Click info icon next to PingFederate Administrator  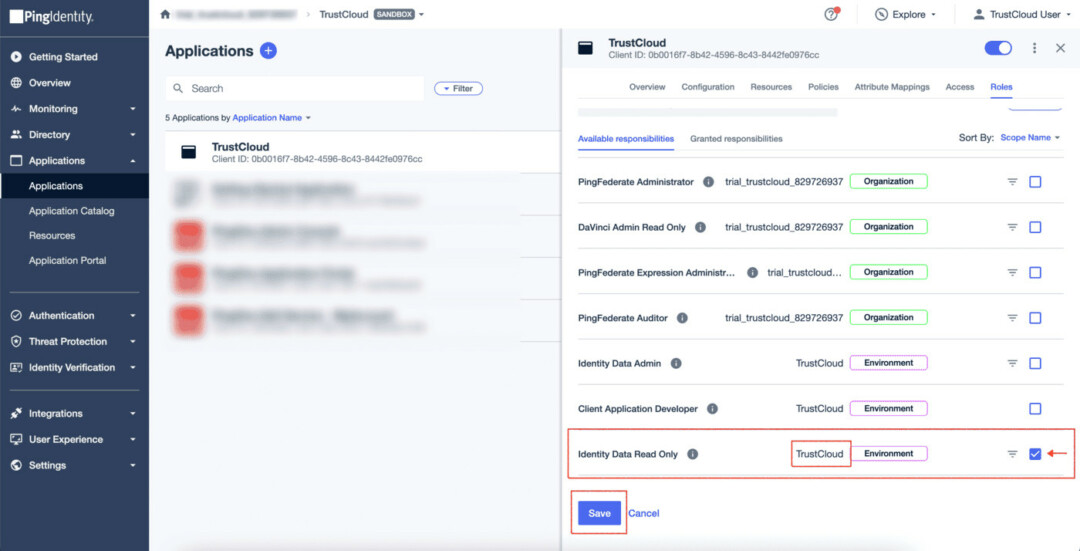tap(707, 182)
